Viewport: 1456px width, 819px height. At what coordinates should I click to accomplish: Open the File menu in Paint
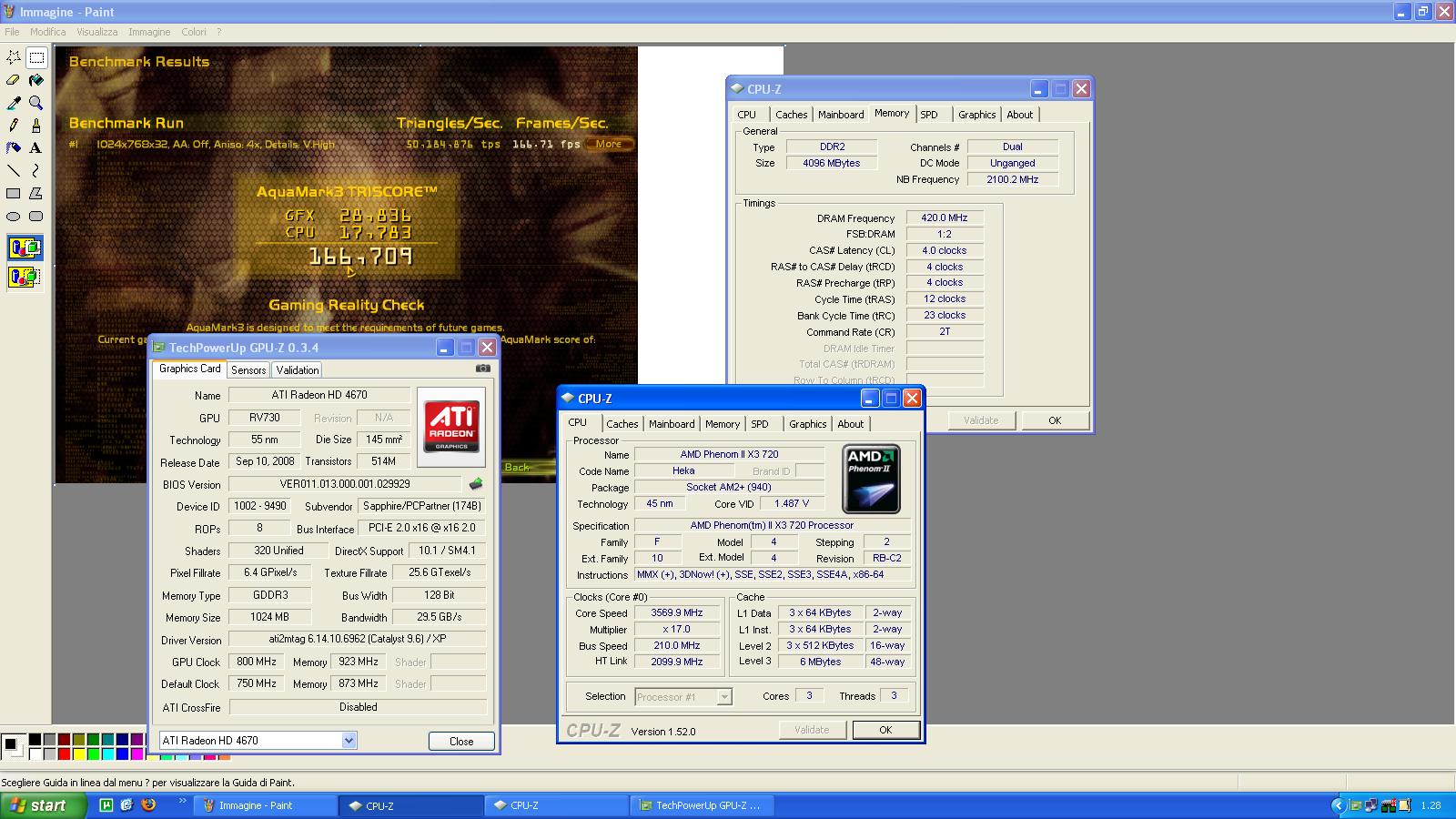[x=12, y=32]
